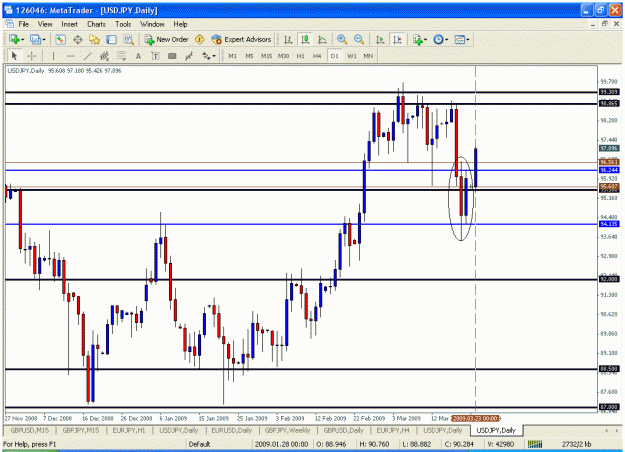
Task: Open the Strategy Tester icon
Action: tap(128, 39)
